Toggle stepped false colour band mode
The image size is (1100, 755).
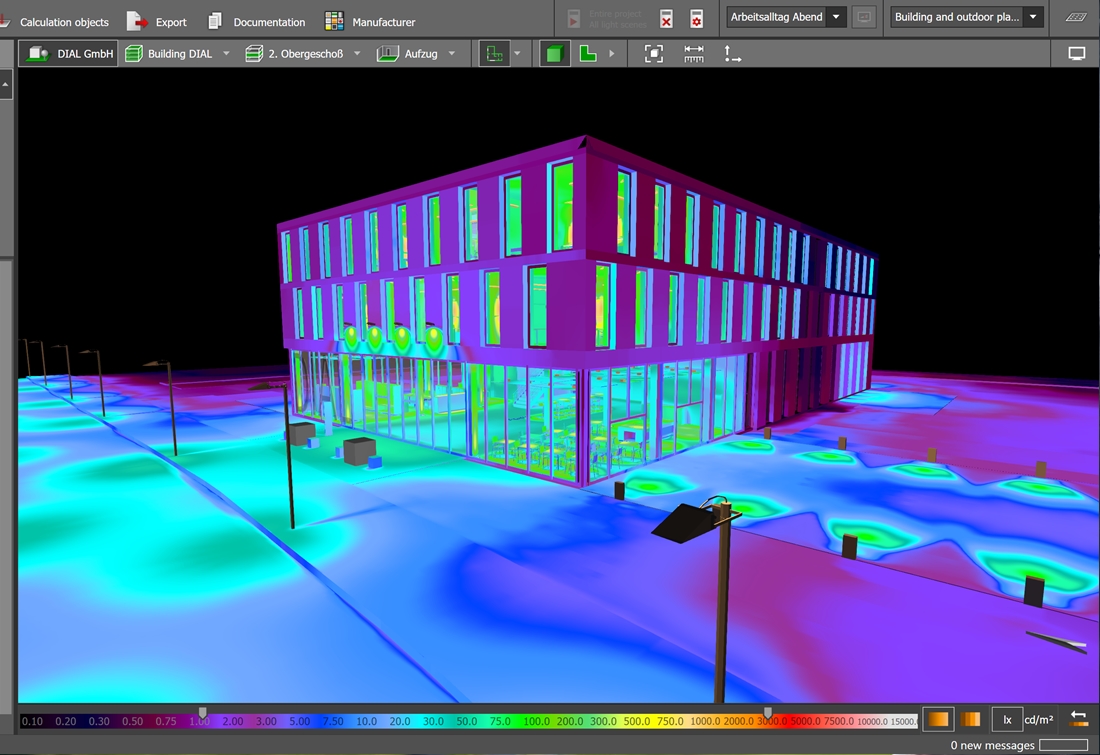971,719
